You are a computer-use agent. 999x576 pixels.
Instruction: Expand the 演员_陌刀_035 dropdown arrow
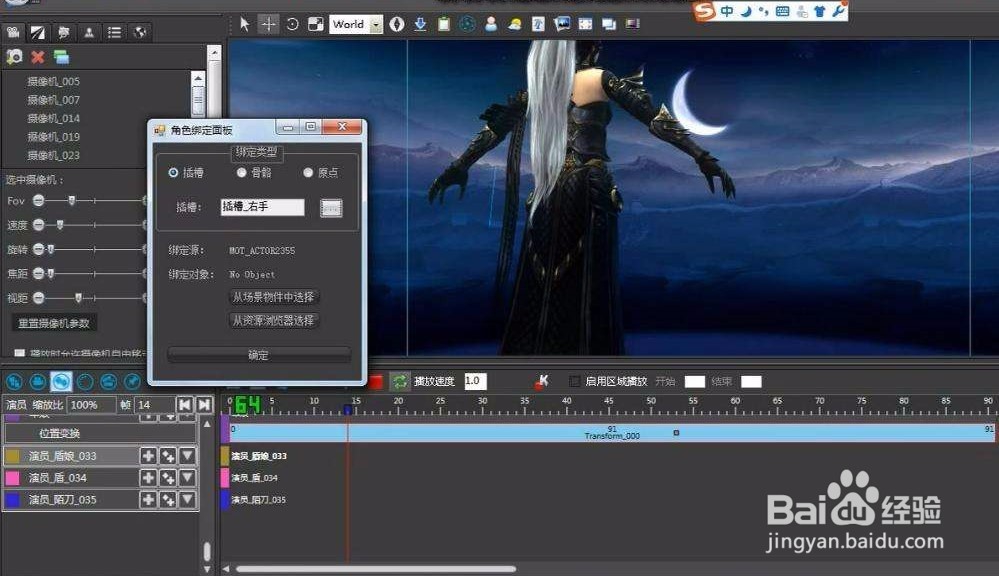187,499
